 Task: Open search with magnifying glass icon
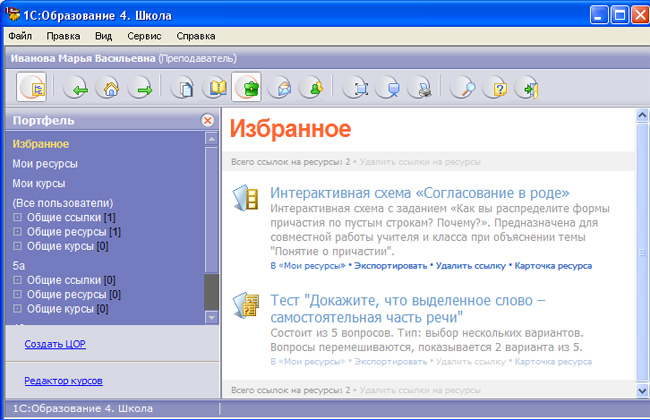pos(465,88)
